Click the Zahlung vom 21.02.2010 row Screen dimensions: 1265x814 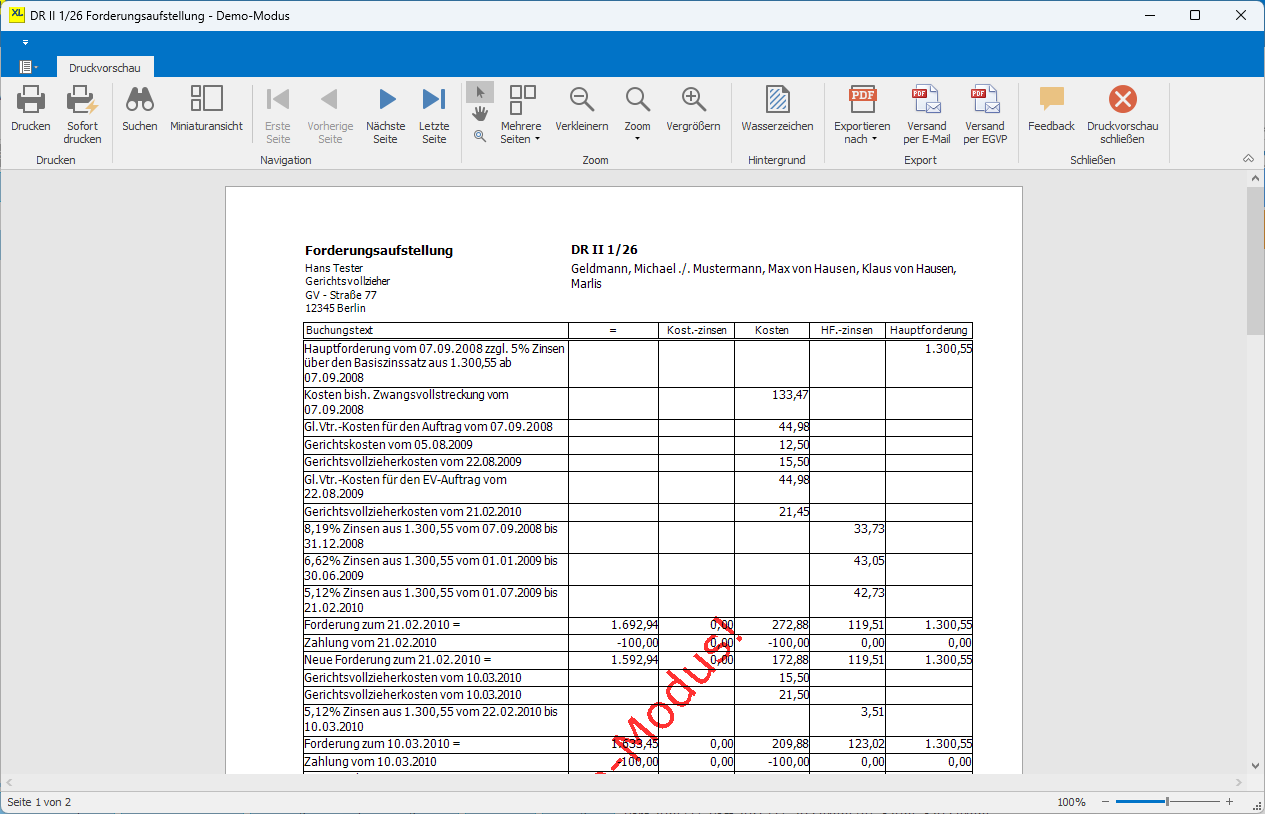638,643
